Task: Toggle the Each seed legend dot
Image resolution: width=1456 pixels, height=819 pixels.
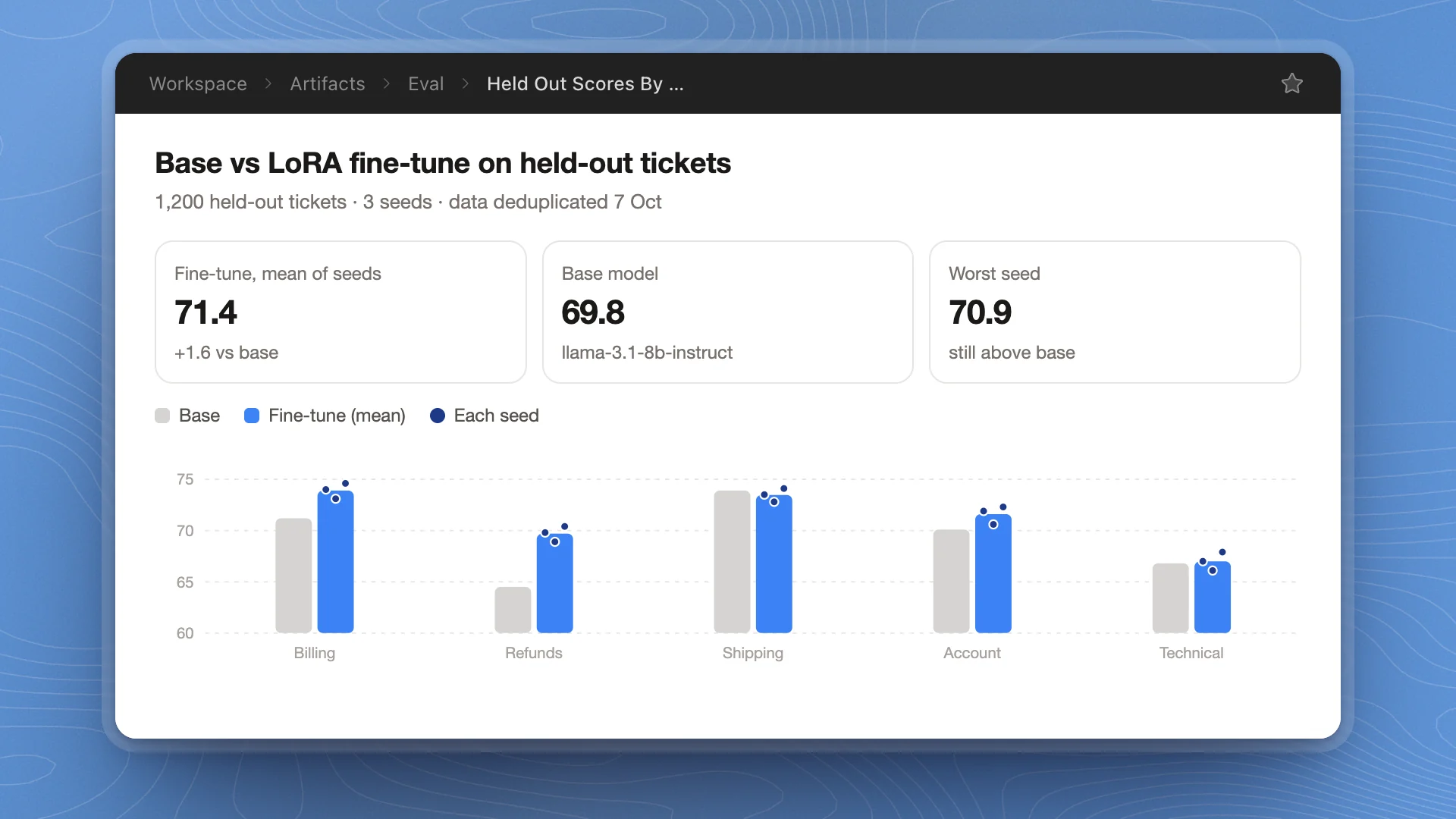Action: point(438,416)
